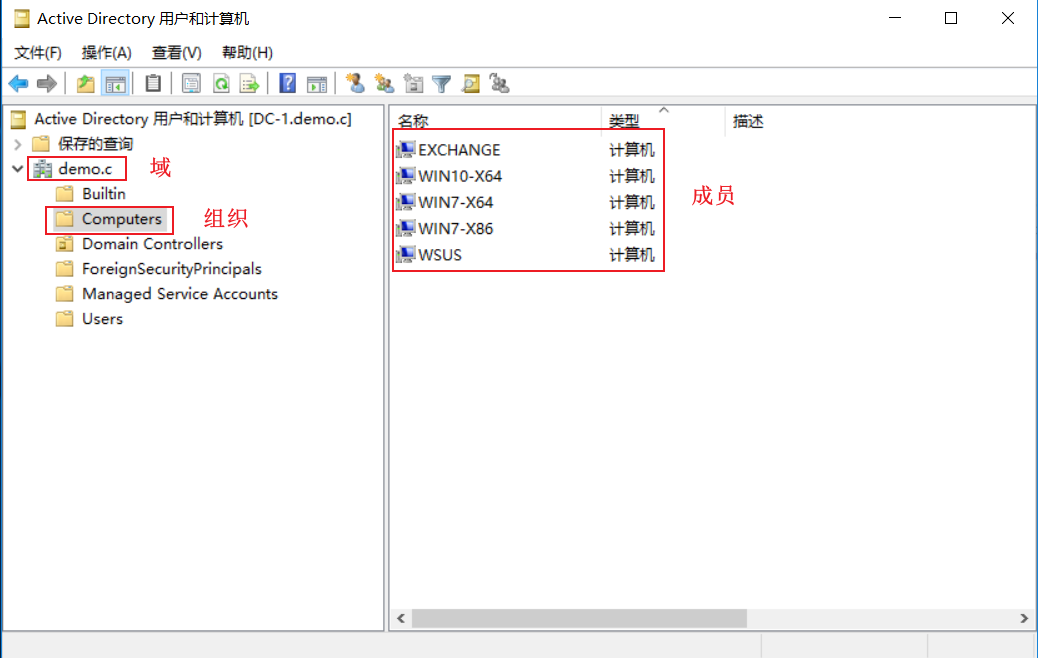Select the EXCHANGE computer entry

[x=459, y=150]
